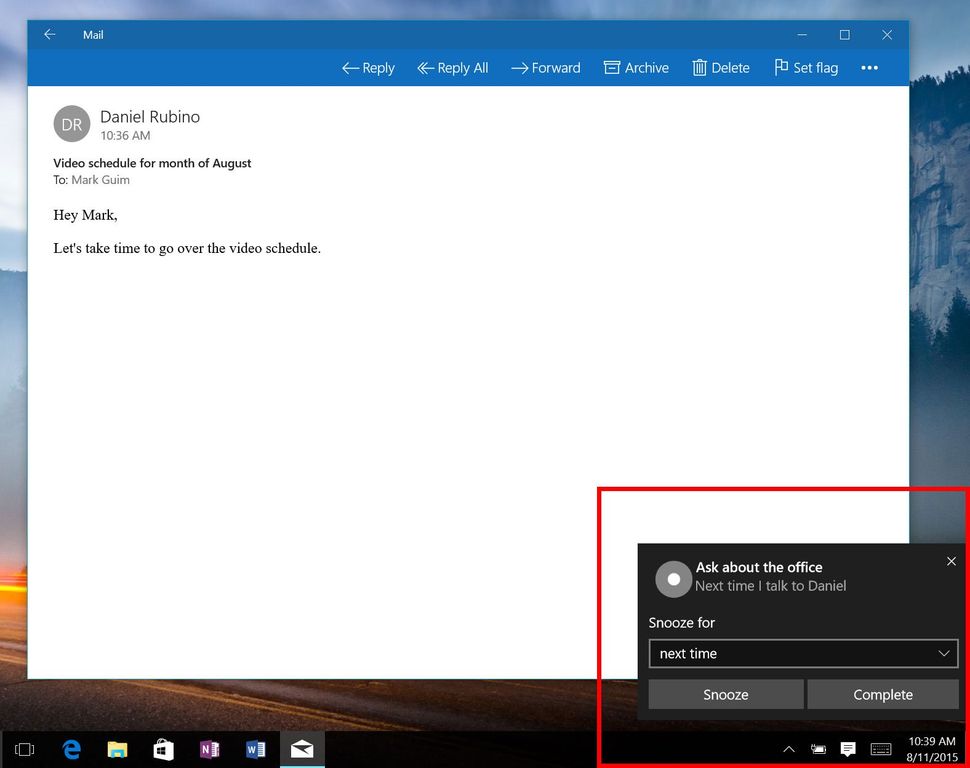Check battery status in the system tray

[818, 748]
